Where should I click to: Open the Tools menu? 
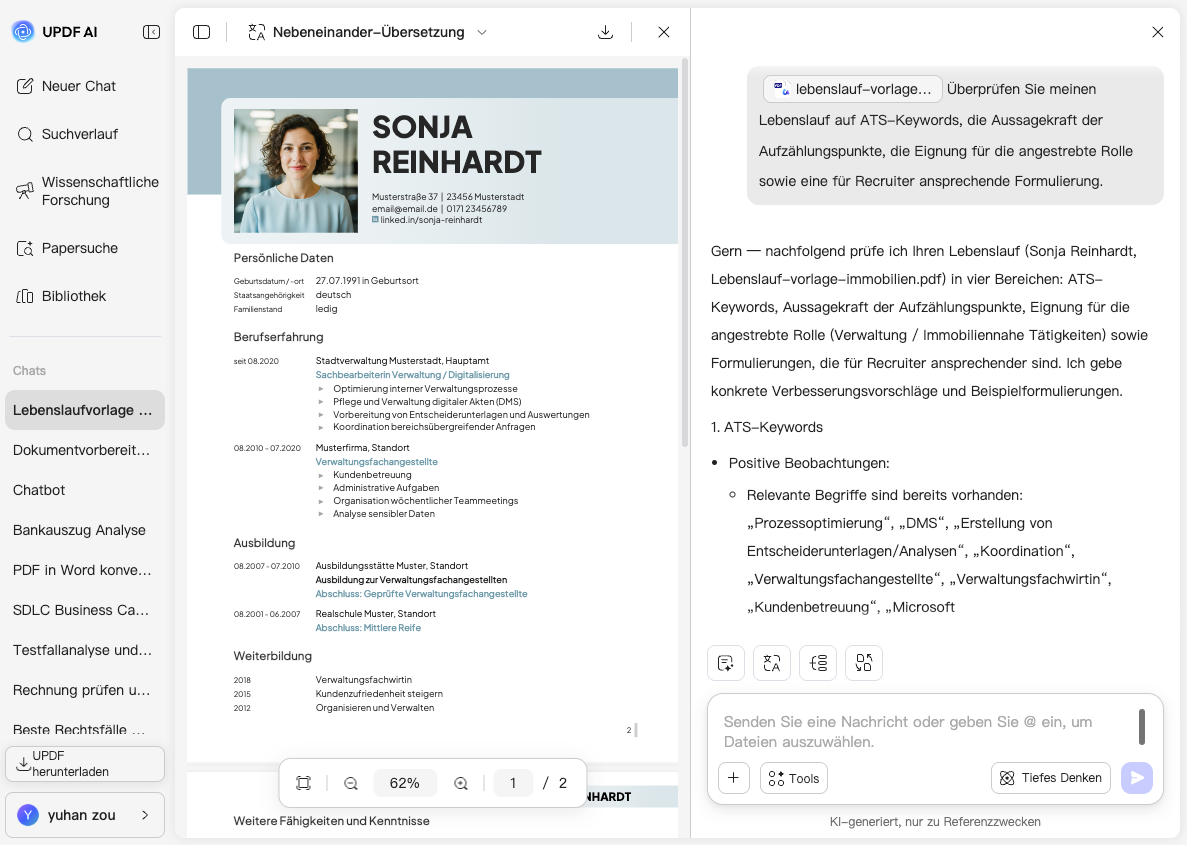tap(793, 778)
